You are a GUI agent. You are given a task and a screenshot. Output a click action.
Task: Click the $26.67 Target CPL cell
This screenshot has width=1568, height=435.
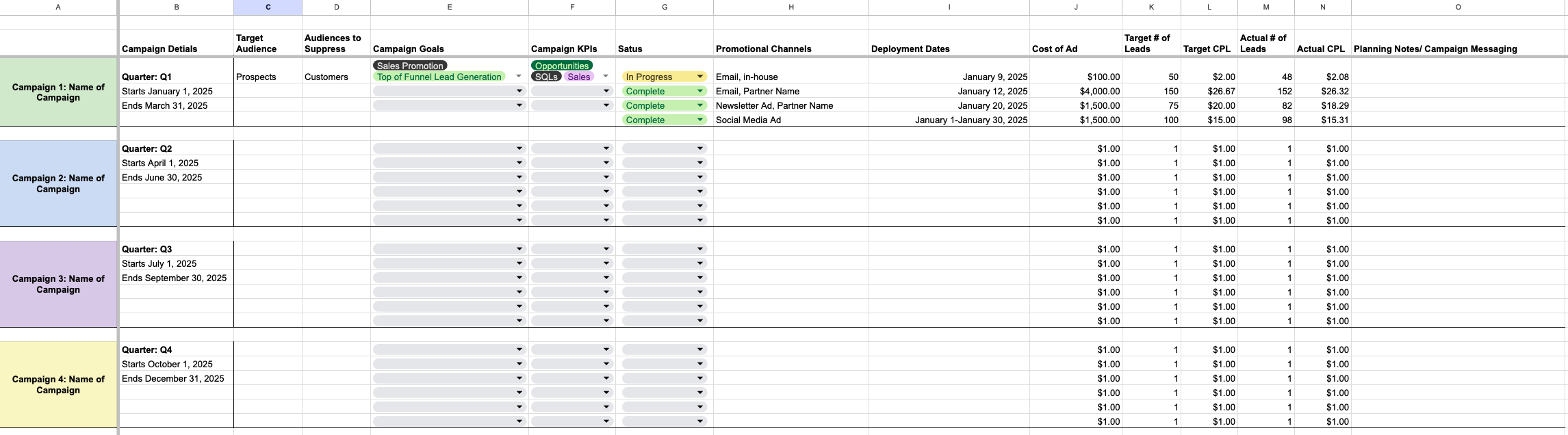tap(1209, 91)
